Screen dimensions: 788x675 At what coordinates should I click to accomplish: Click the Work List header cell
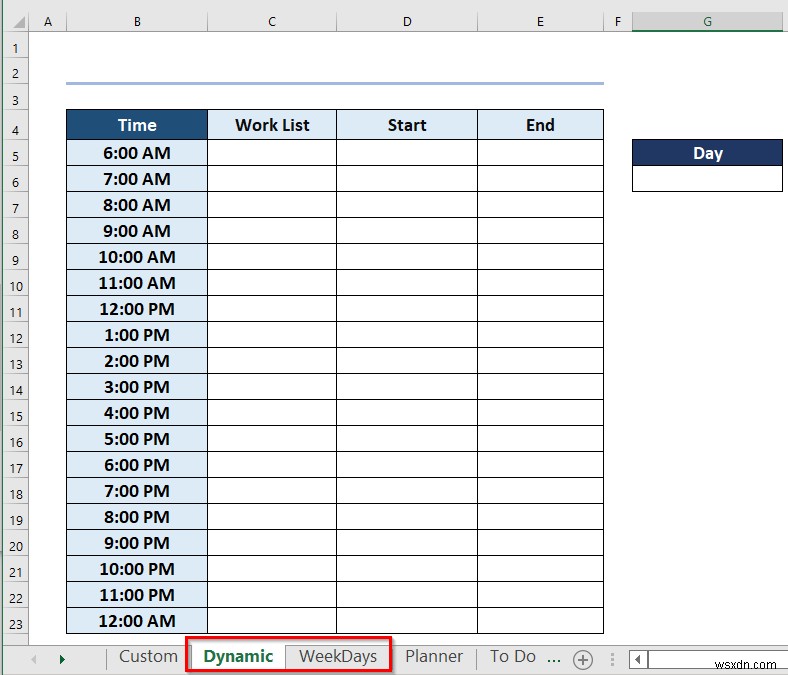[x=272, y=125]
